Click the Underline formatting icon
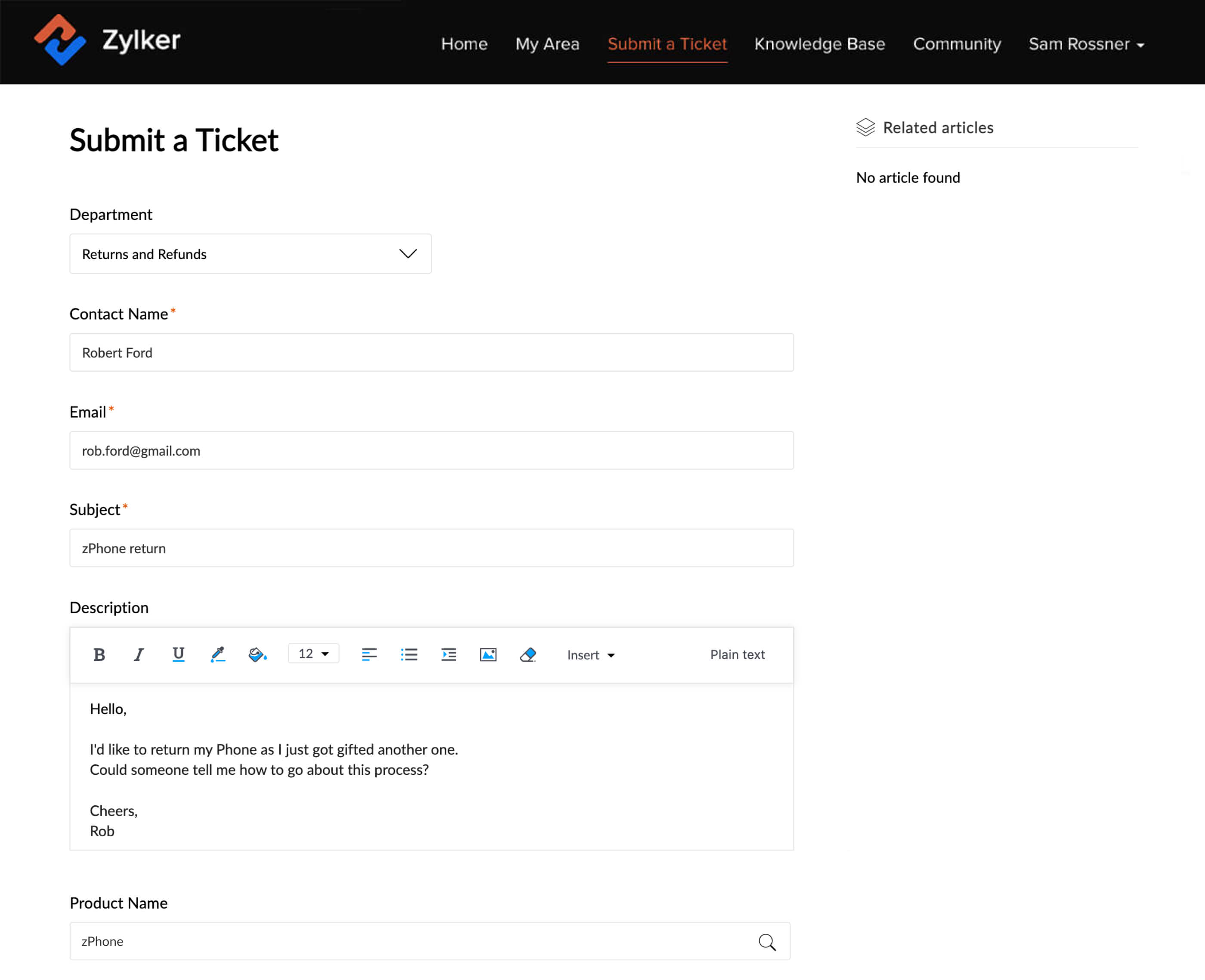Viewport: 1205px width, 980px height. 178,654
